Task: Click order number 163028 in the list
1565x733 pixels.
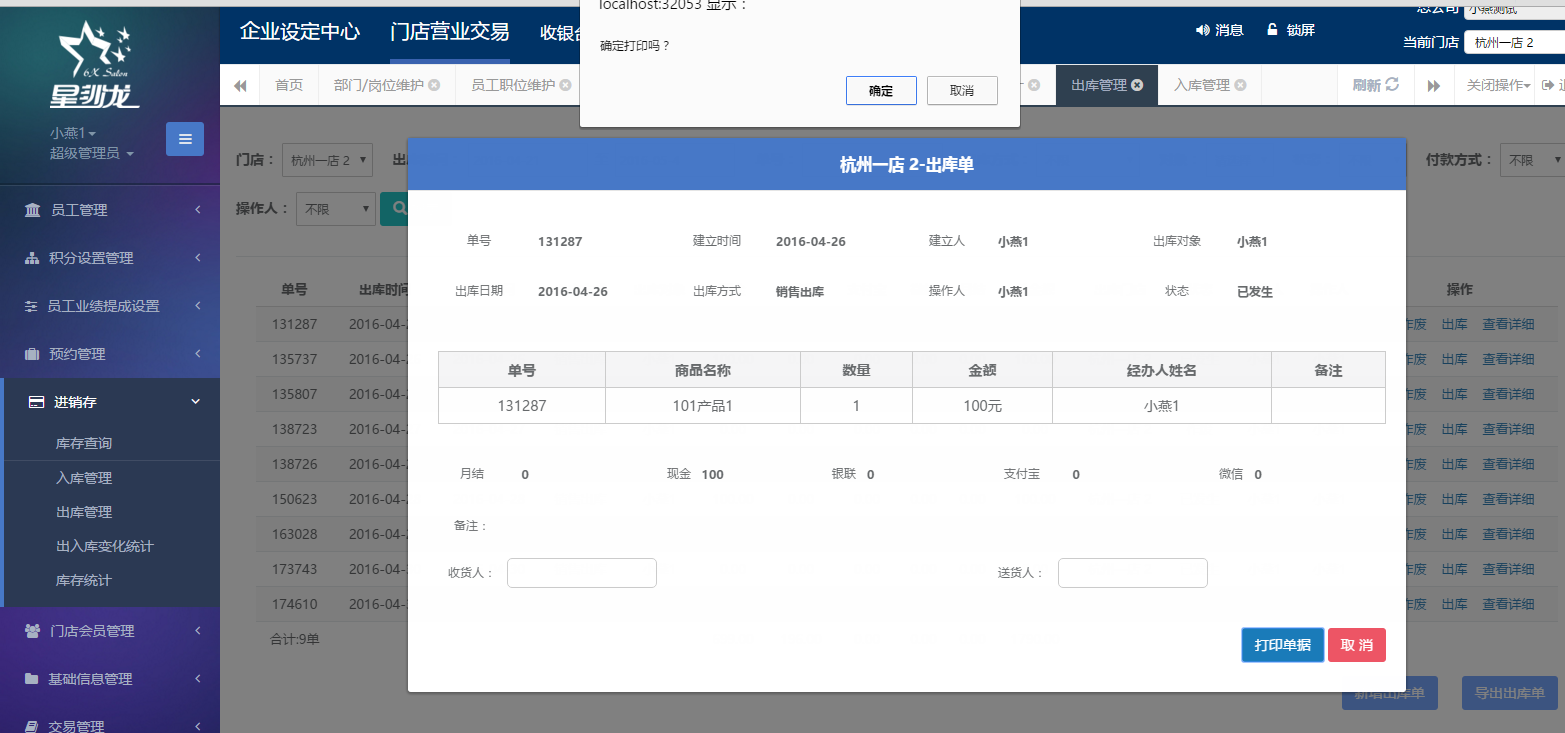Action: pos(294,534)
